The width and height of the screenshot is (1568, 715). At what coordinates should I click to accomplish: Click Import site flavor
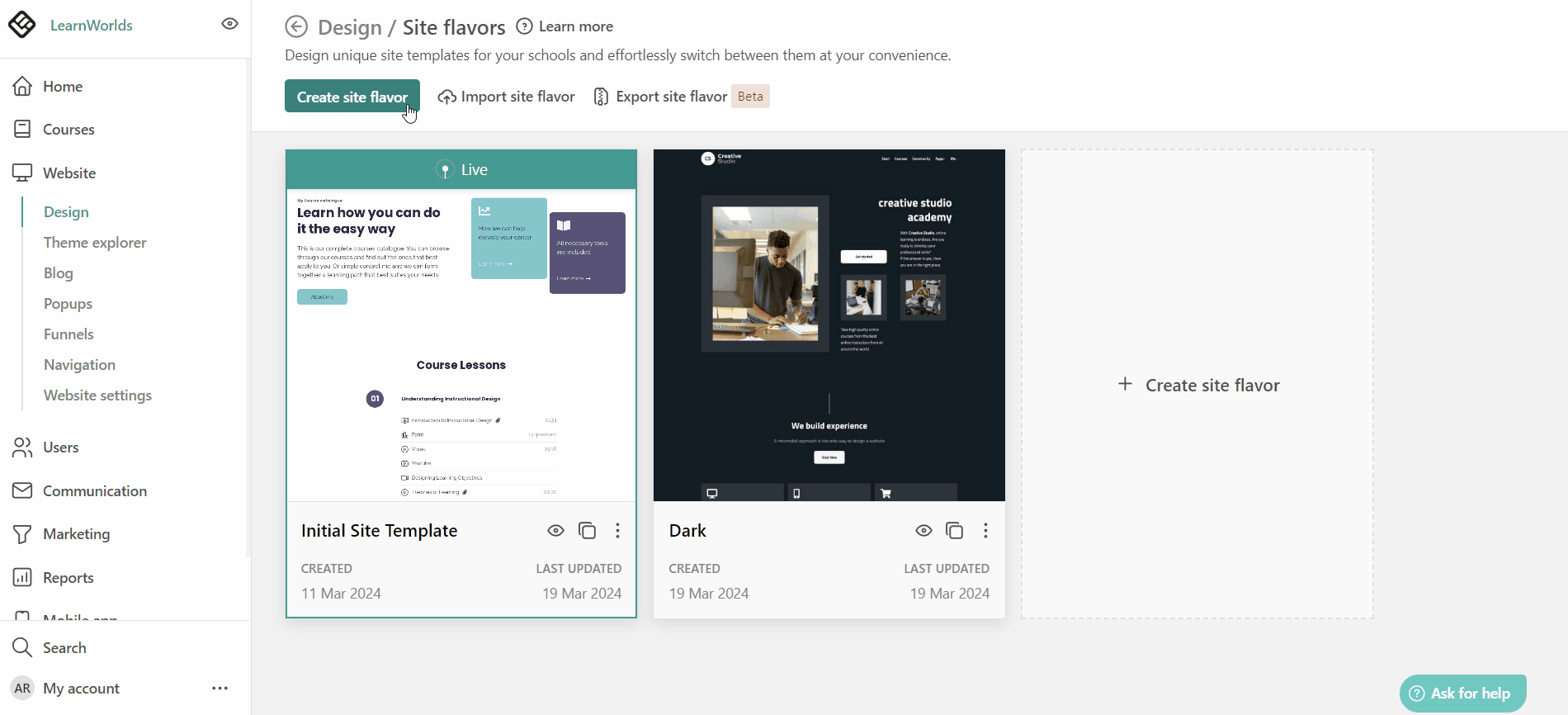tap(507, 97)
